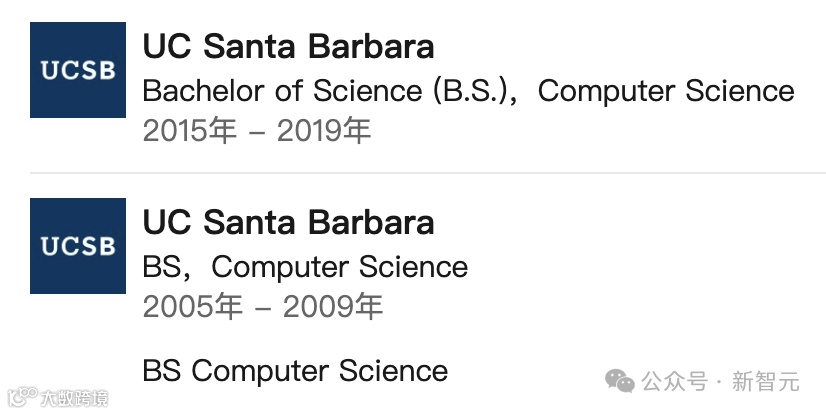The image size is (826, 414).
Task: Click the WeChat icon in the watermark
Action: [622, 380]
